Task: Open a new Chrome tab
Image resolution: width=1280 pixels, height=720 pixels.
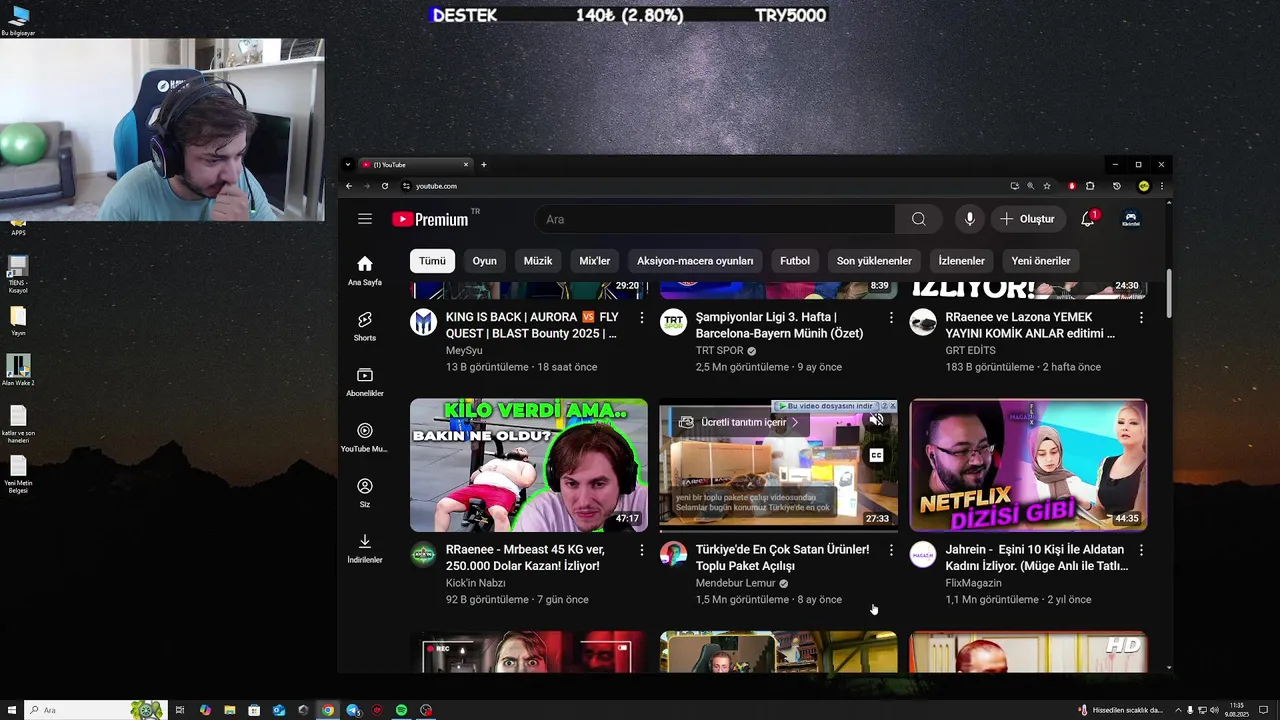Action: (x=484, y=165)
